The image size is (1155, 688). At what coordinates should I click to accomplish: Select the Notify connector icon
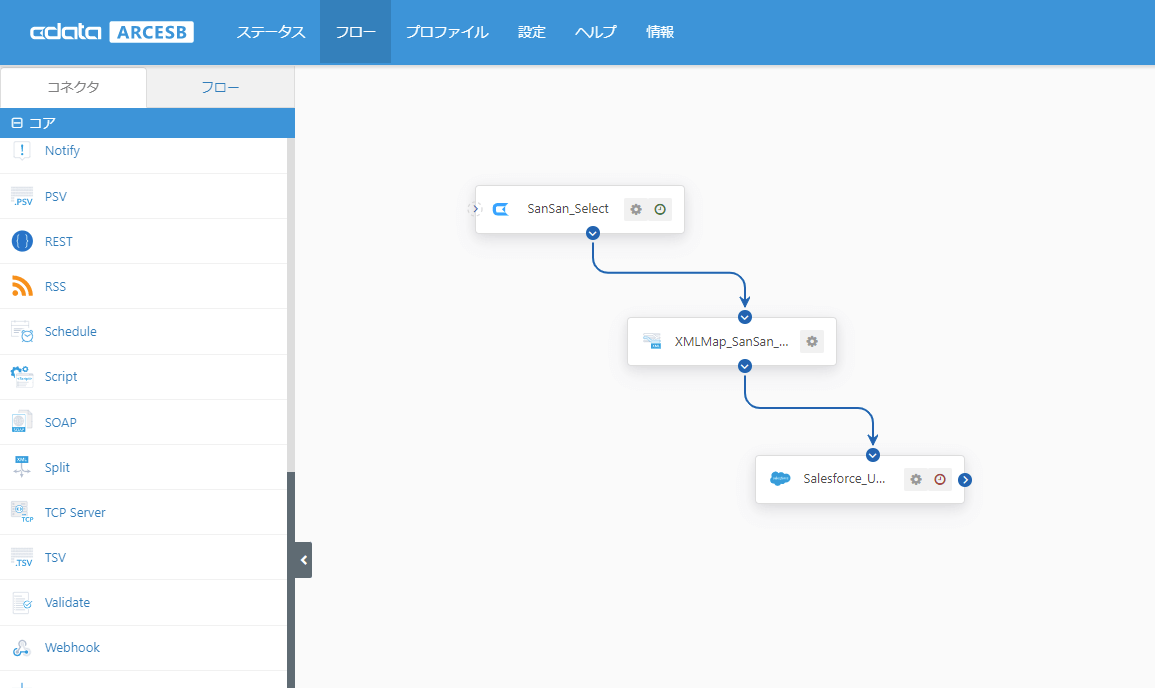(22, 150)
